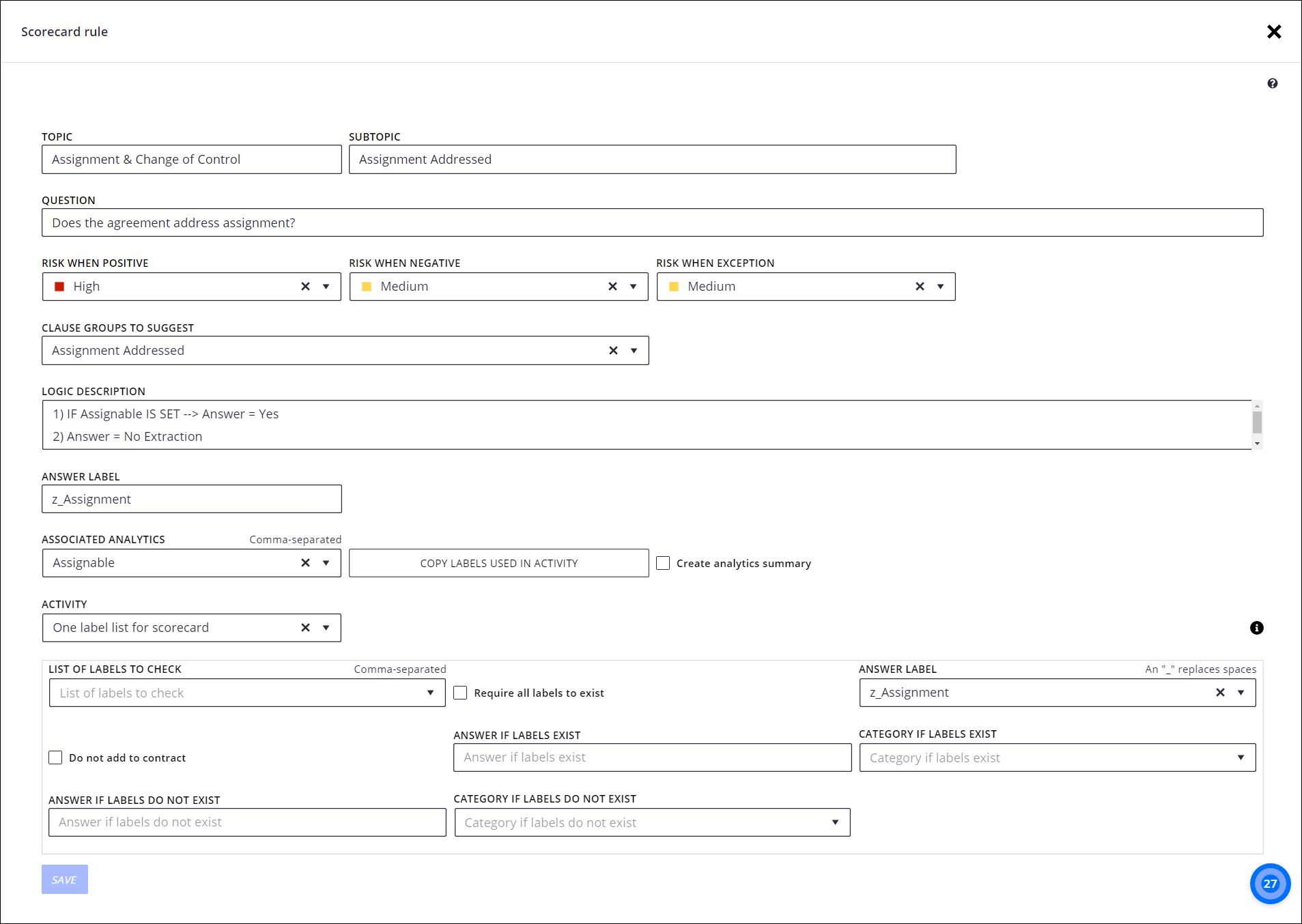
Task: Clear the z_Assignment answer label
Action: tap(1220, 692)
